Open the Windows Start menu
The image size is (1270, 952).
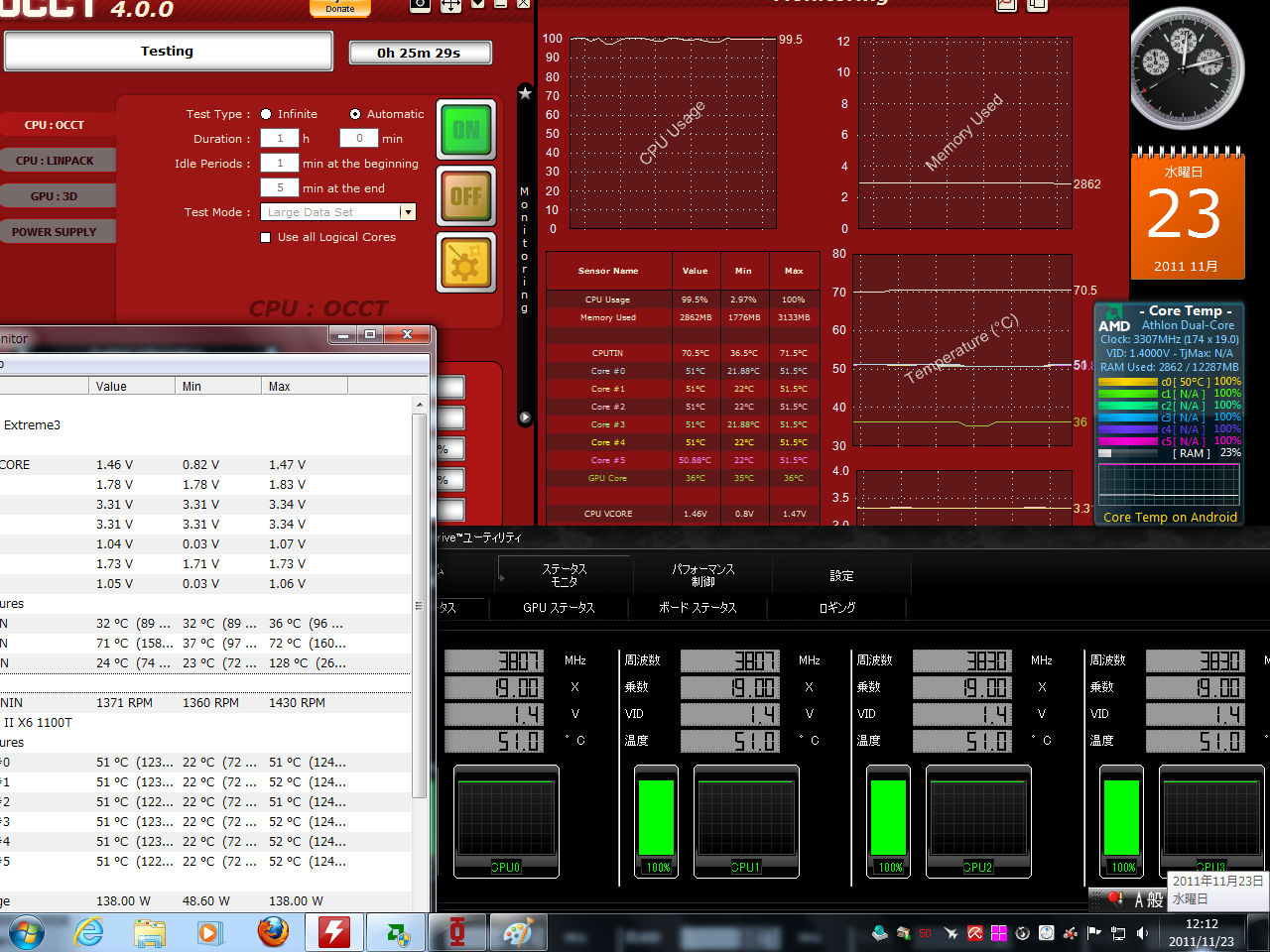click(27, 933)
